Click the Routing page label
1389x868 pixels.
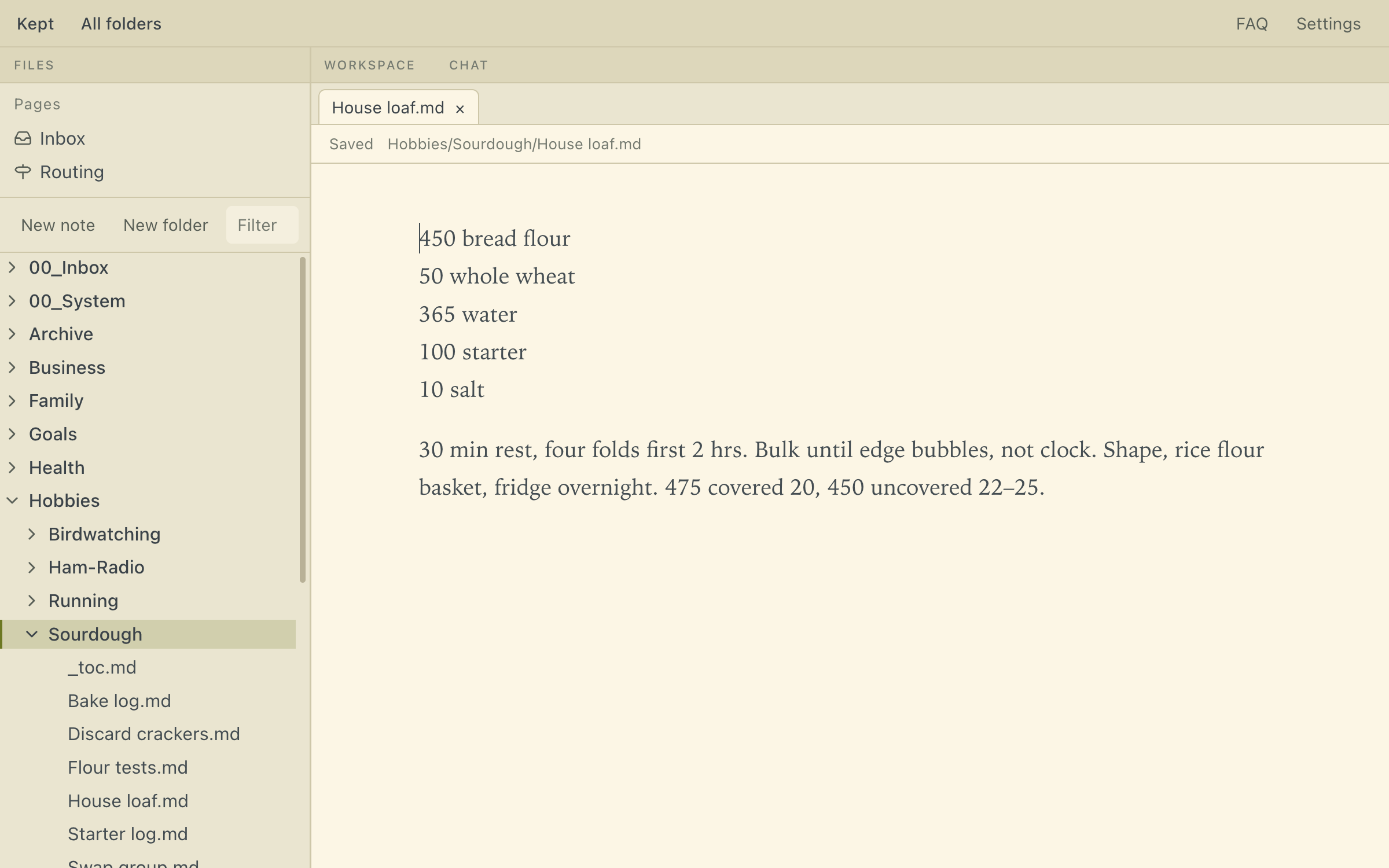click(x=72, y=172)
